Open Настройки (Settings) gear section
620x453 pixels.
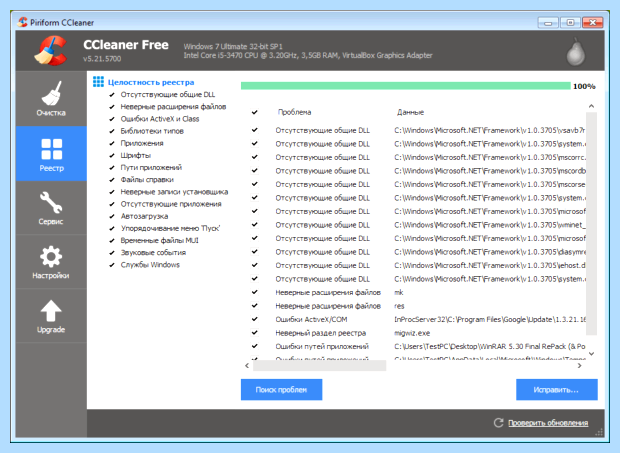coord(51,262)
